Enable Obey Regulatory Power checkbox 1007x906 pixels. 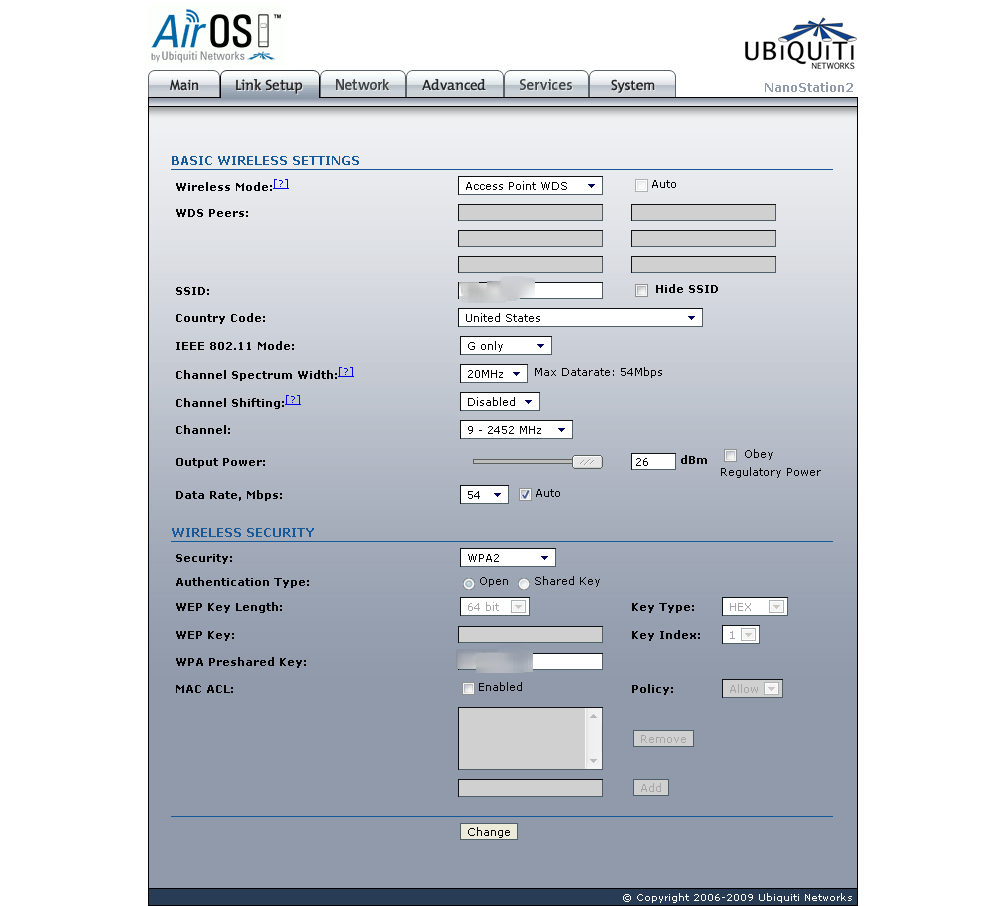coord(730,455)
